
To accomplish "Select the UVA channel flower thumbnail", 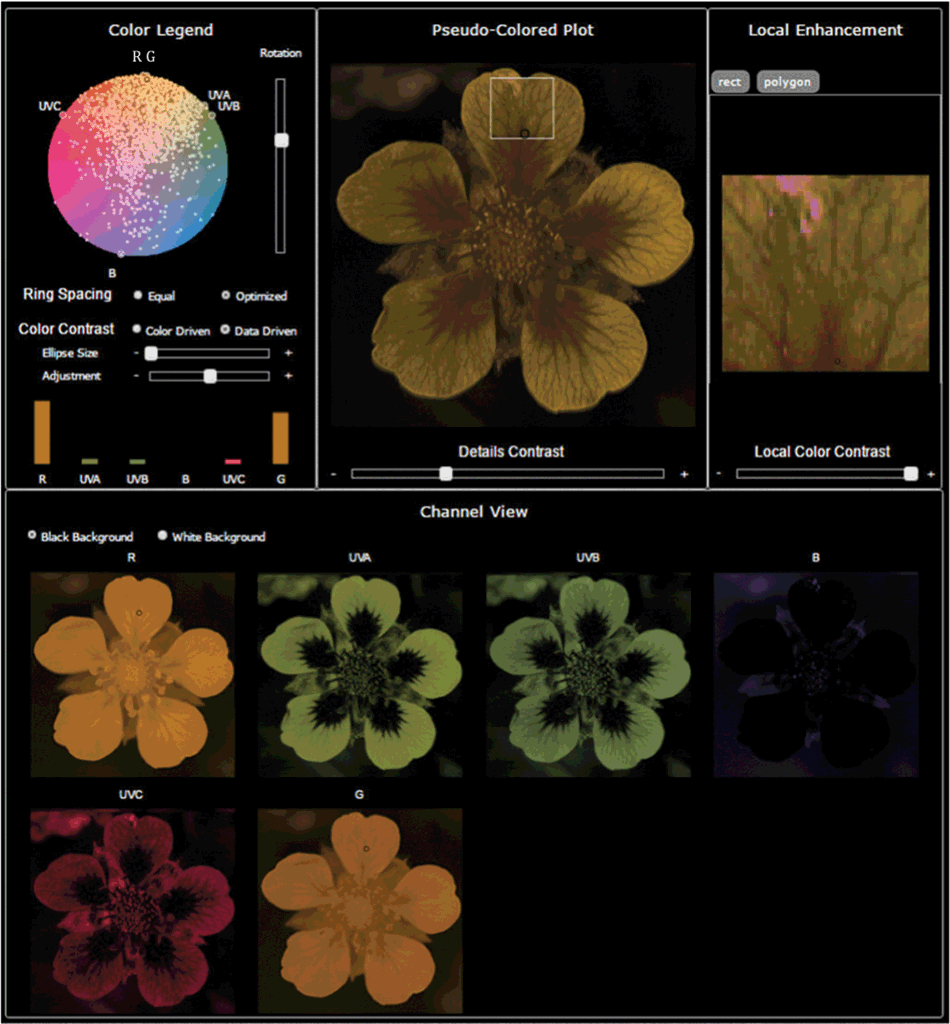I will pyautogui.click(x=360, y=675).
